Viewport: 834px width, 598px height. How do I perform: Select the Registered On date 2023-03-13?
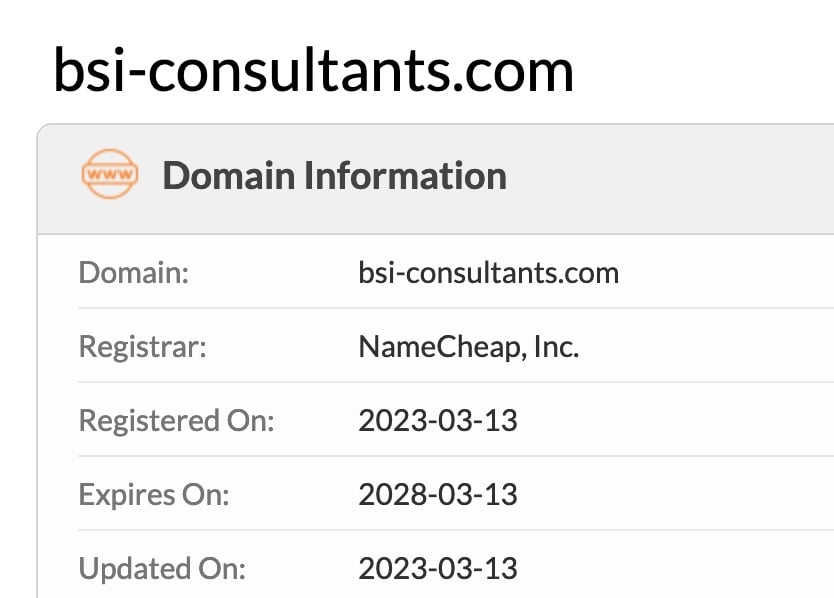click(x=438, y=420)
